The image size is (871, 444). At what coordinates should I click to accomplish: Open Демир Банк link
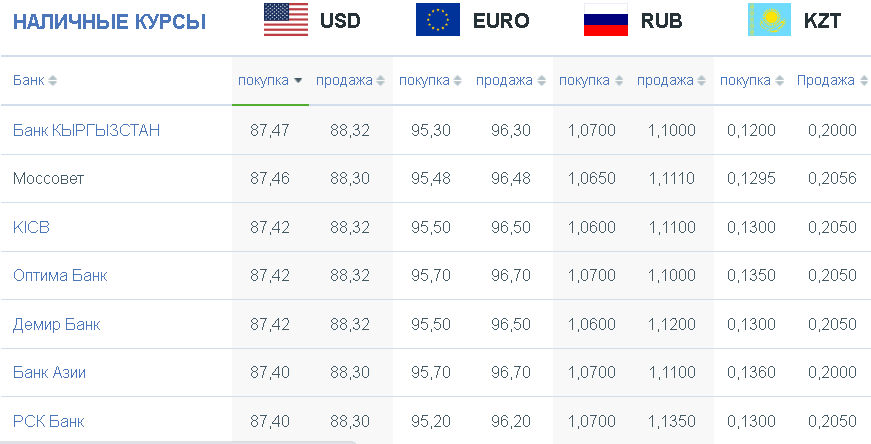57,324
